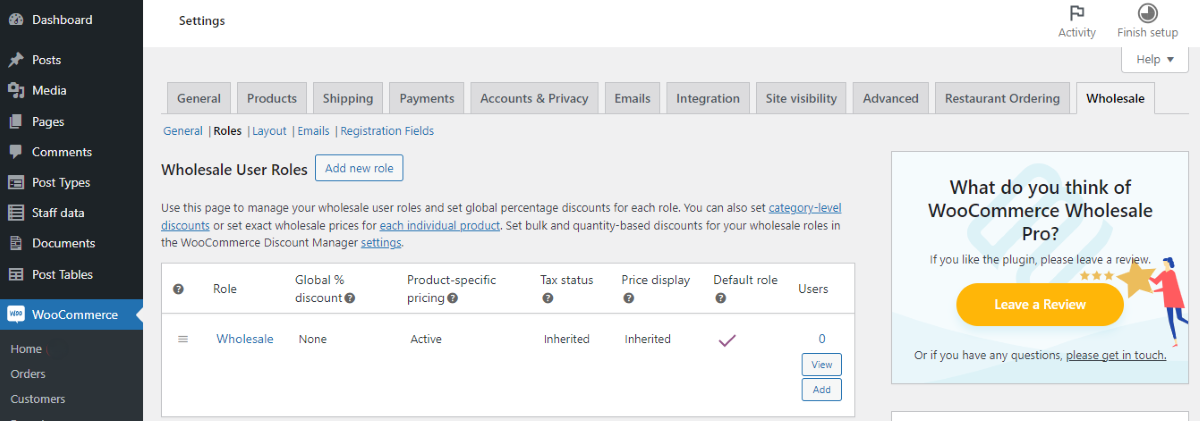The height and width of the screenshot is (421, 1200).
Task: Click the Inherited value under Tax status
Action: [x=567, y=339]
